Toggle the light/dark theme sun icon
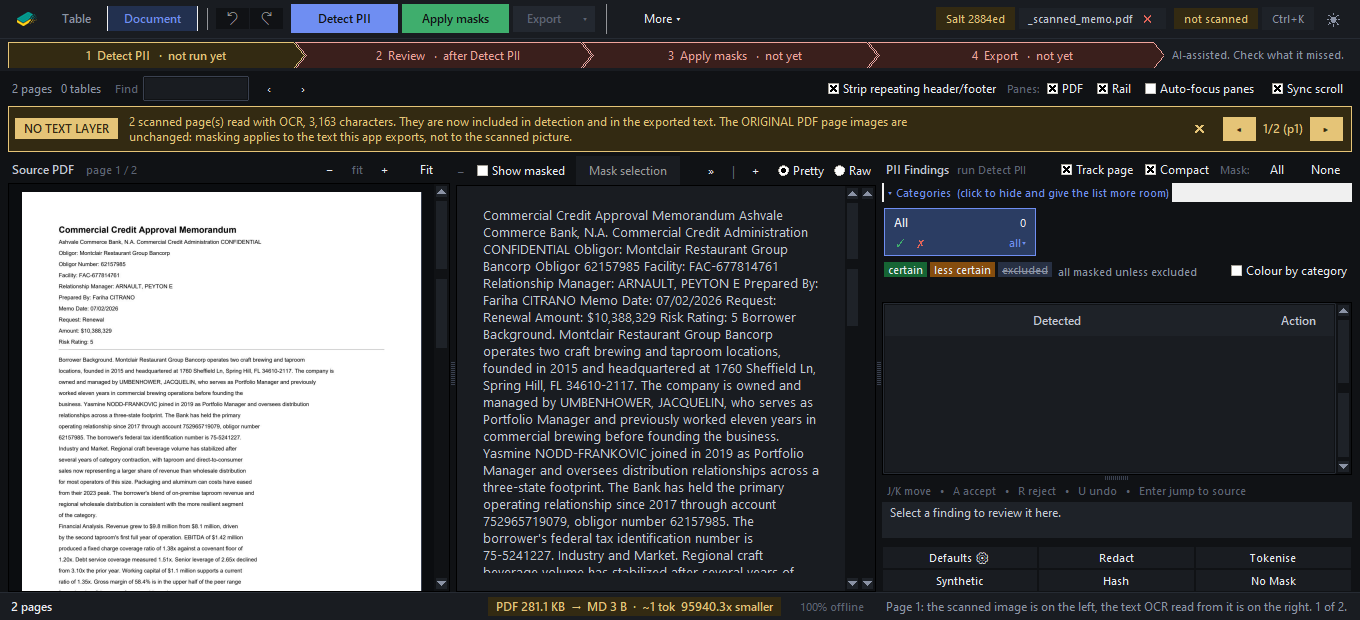 click(x=1333, y=19)
